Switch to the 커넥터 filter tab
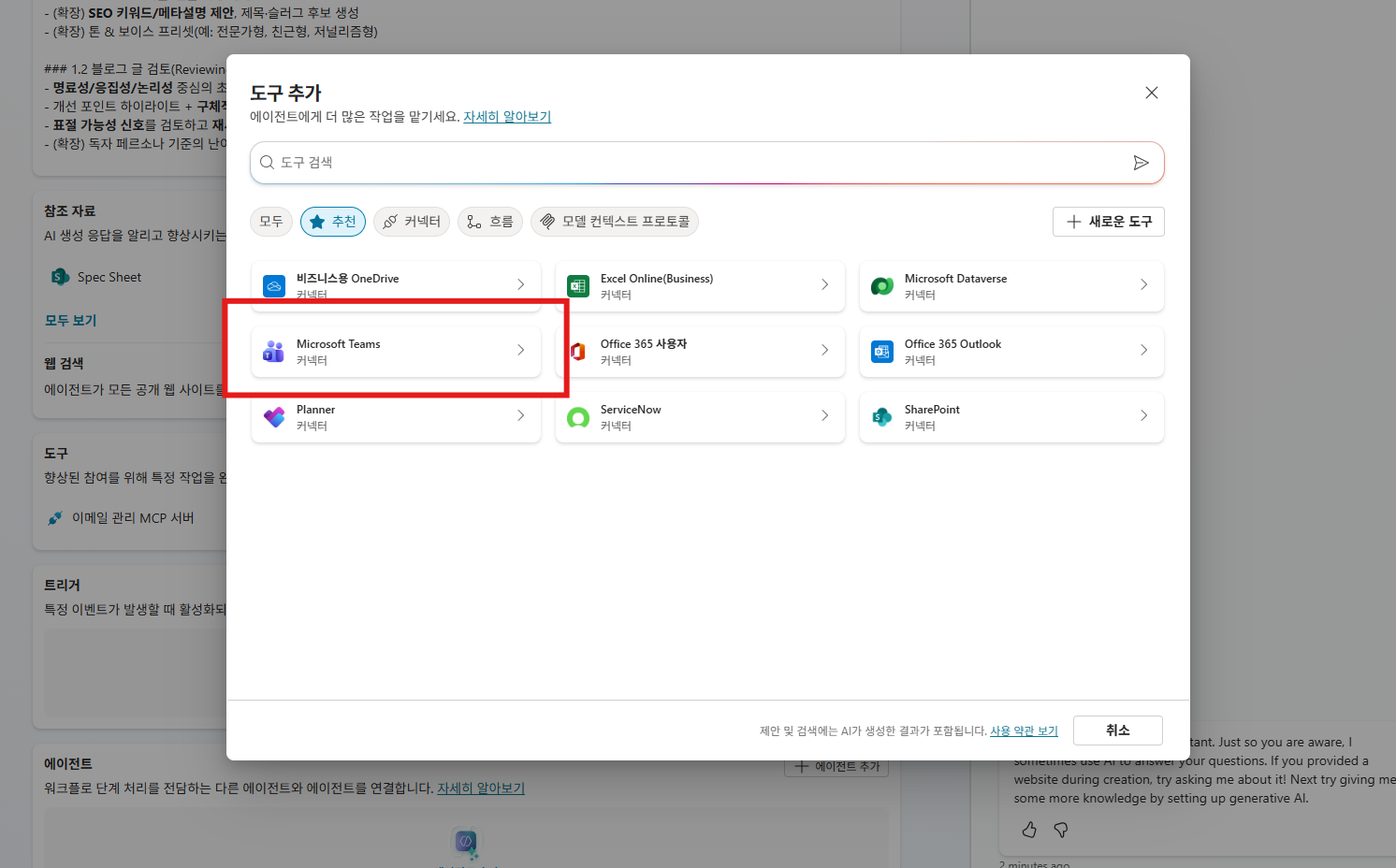 pyautogui.click(x=412, y=222)
